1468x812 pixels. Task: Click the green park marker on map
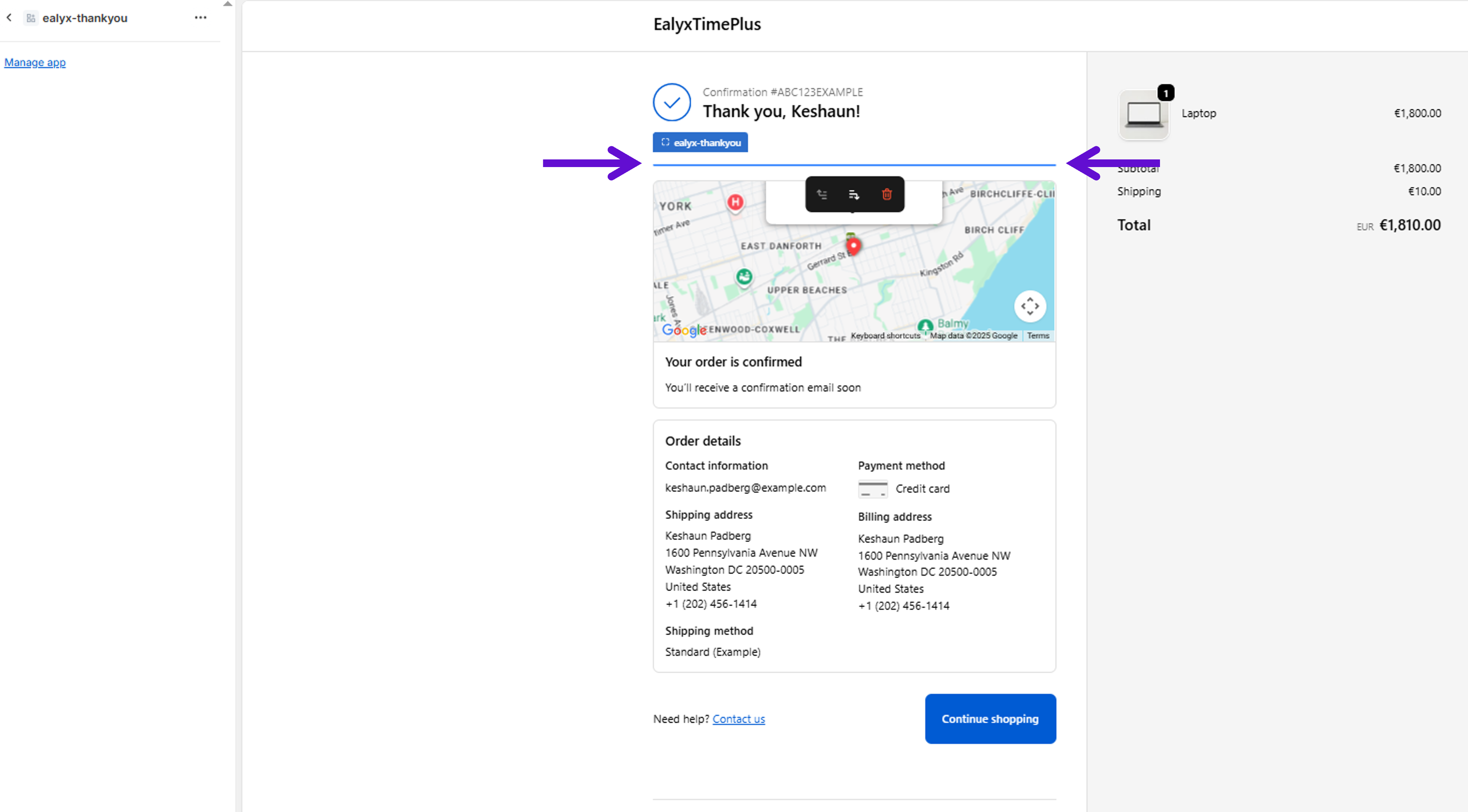point(744,277)
